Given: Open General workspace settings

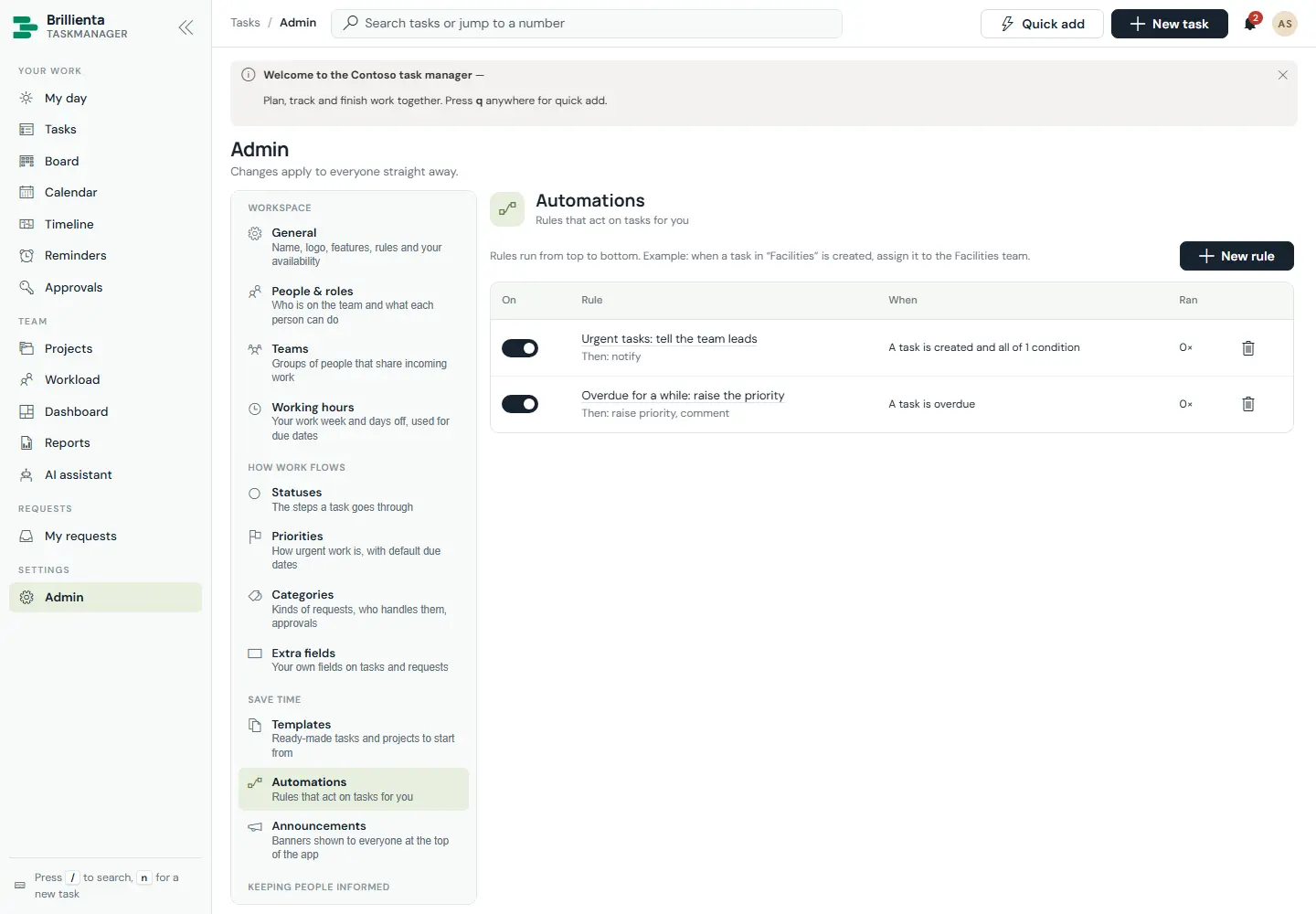Looking at the screenshot, I should (354, 247).
